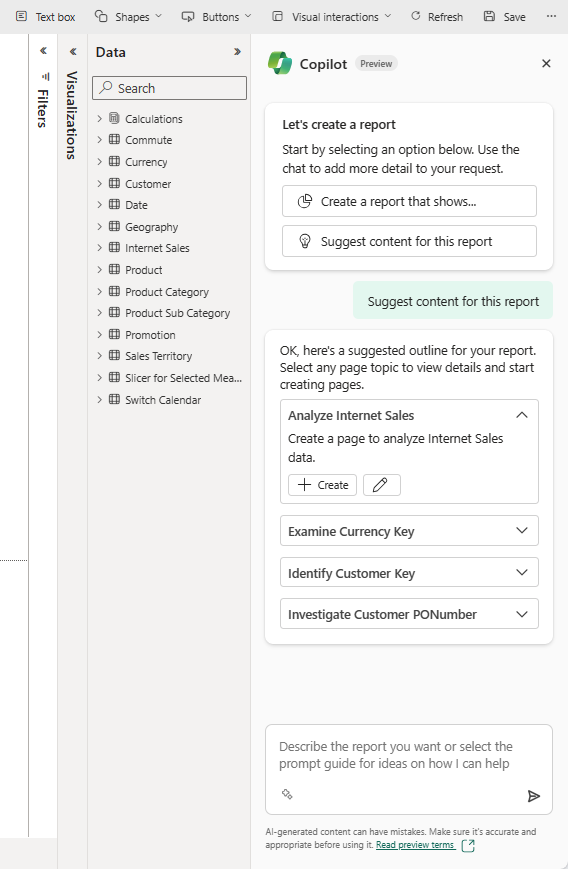Open the more options ellipsis in toolbar

pyautogui.click(x=551, y=17)
